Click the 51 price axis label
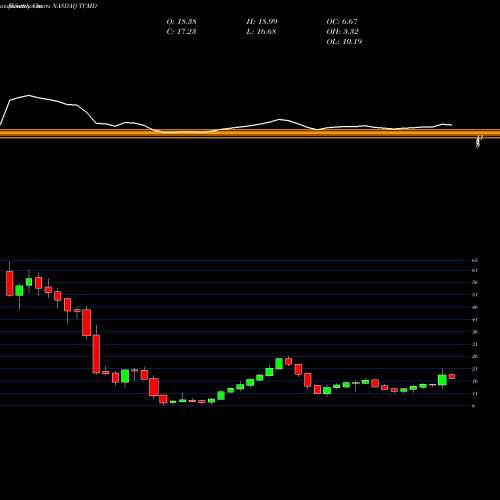The height and width of the screenshot is (500, 500). coord(475,295)
